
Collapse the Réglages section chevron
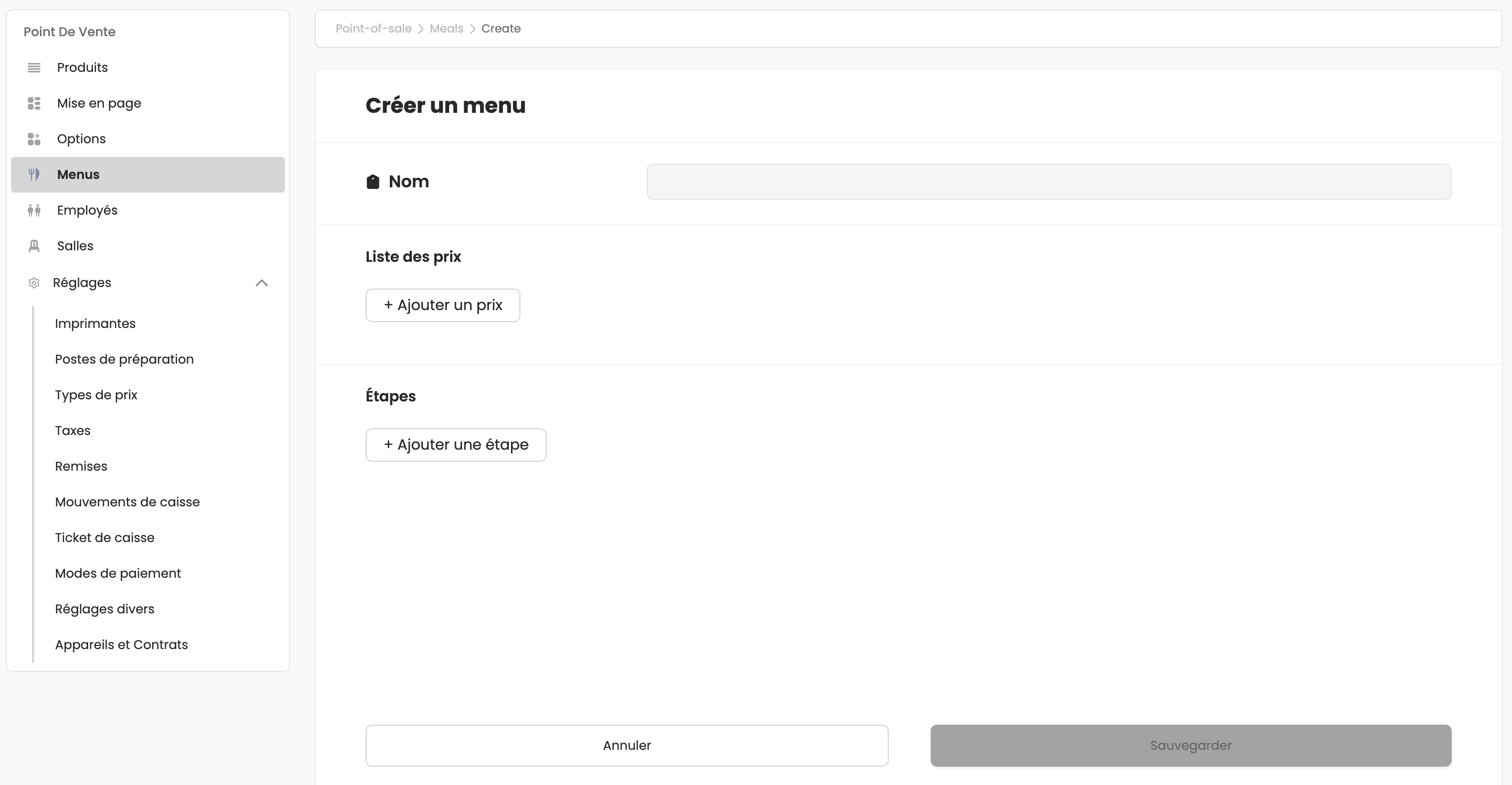262,283
